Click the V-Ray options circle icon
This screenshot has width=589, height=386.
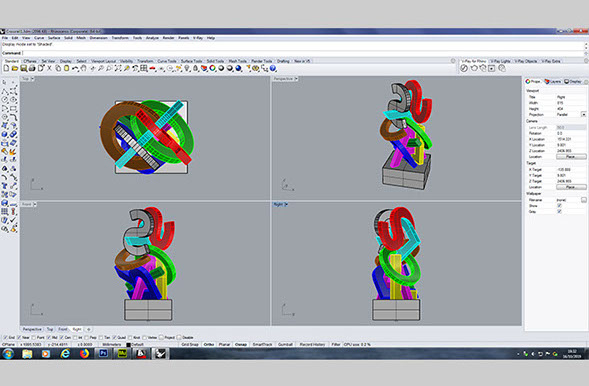click(464, 68)
